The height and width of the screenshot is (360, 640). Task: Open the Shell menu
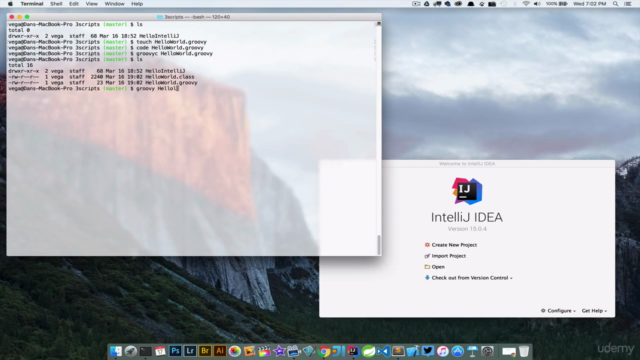pyautogui.click(x=56, y=4)
